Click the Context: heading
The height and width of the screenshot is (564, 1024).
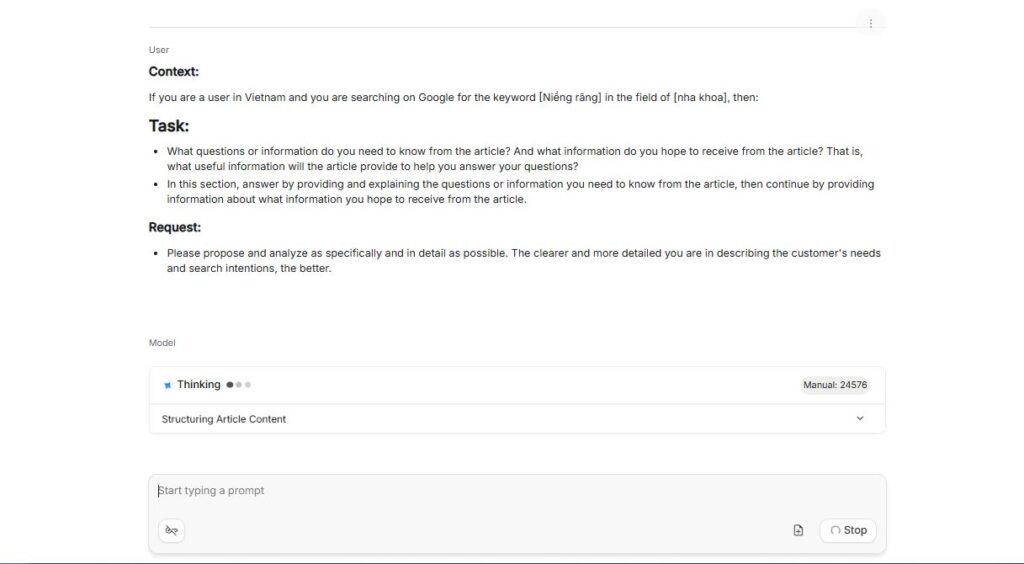pos(174,72)
